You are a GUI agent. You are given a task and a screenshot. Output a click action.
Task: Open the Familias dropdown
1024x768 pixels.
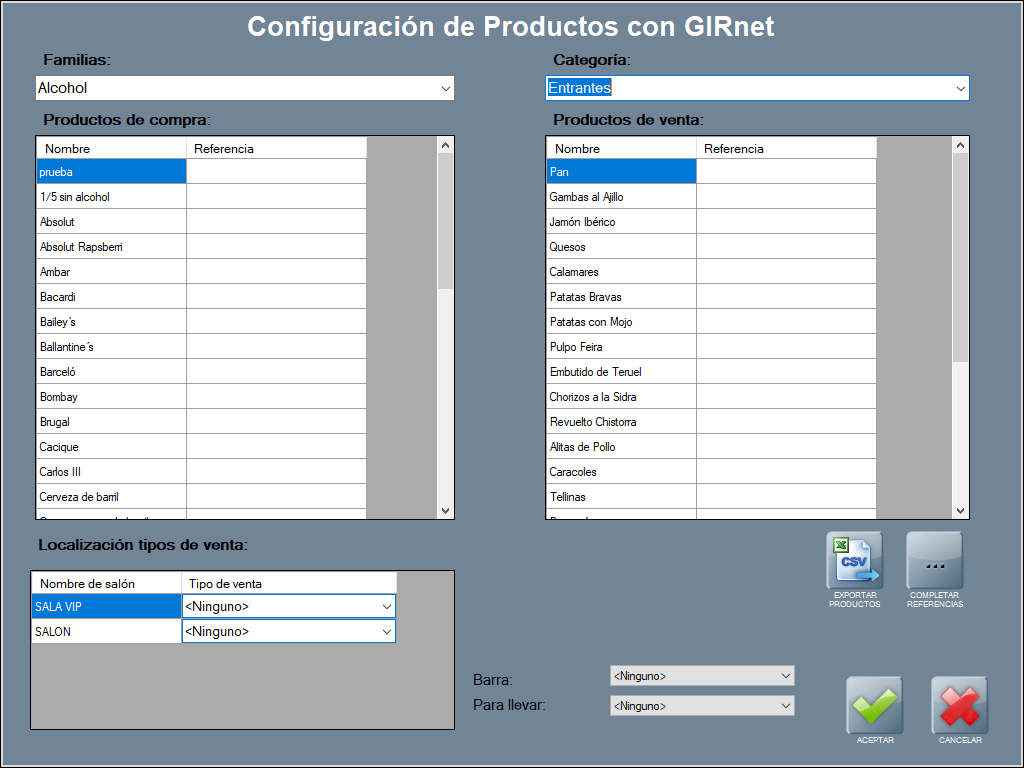click(445, 88)
